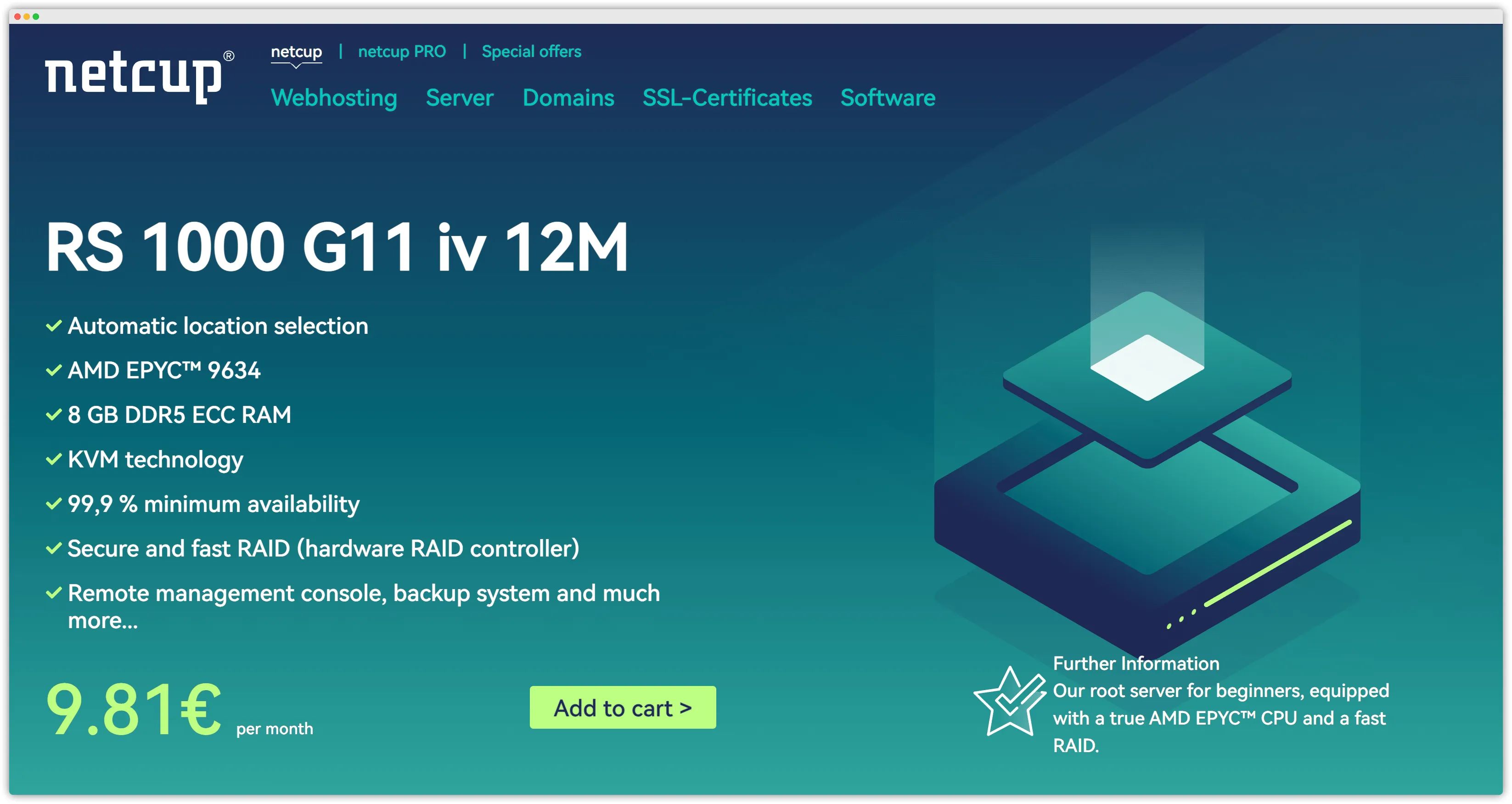This screenshot has height=804, width=1512.
Task: Open the SSL-Certificates menu
Action: point(727,97)
